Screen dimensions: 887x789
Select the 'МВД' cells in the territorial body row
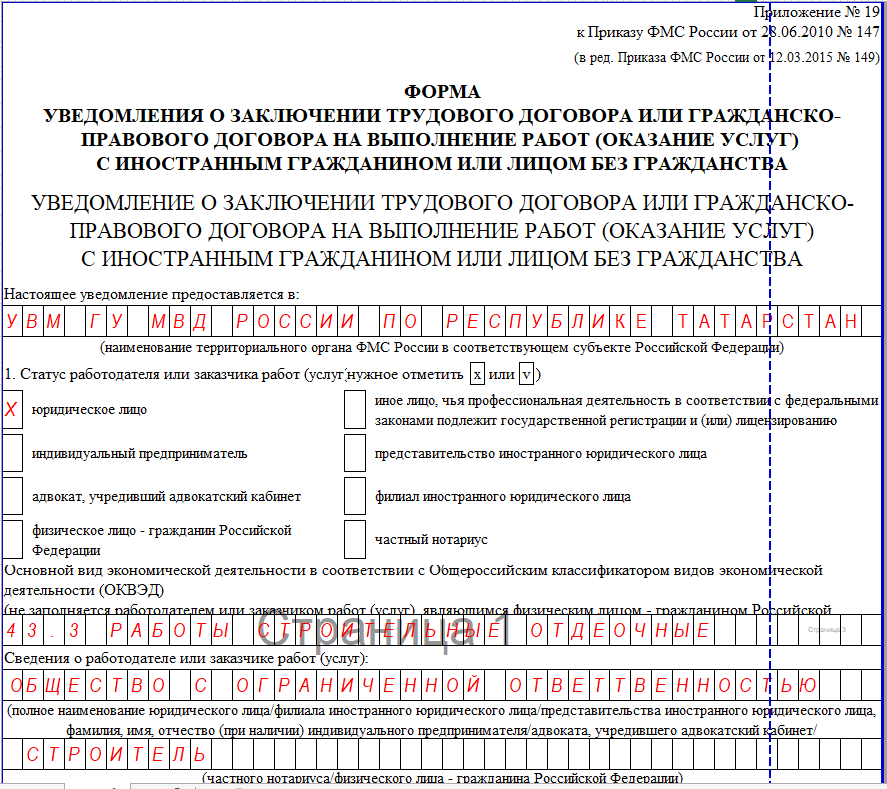tap(179, 321)
